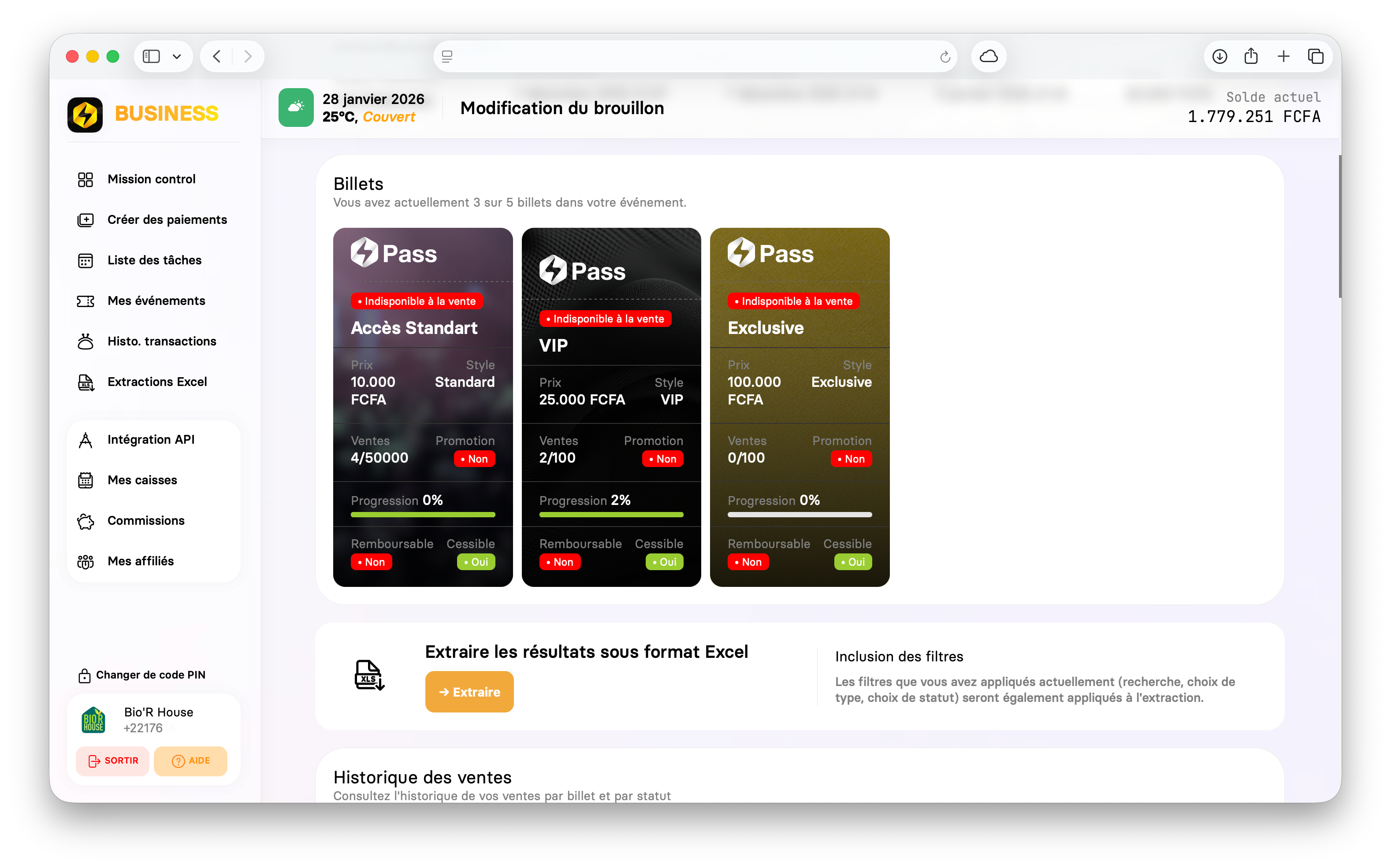1391x868 pixels.
Task: Select the Exclusive ticket title
Action: 765,328
